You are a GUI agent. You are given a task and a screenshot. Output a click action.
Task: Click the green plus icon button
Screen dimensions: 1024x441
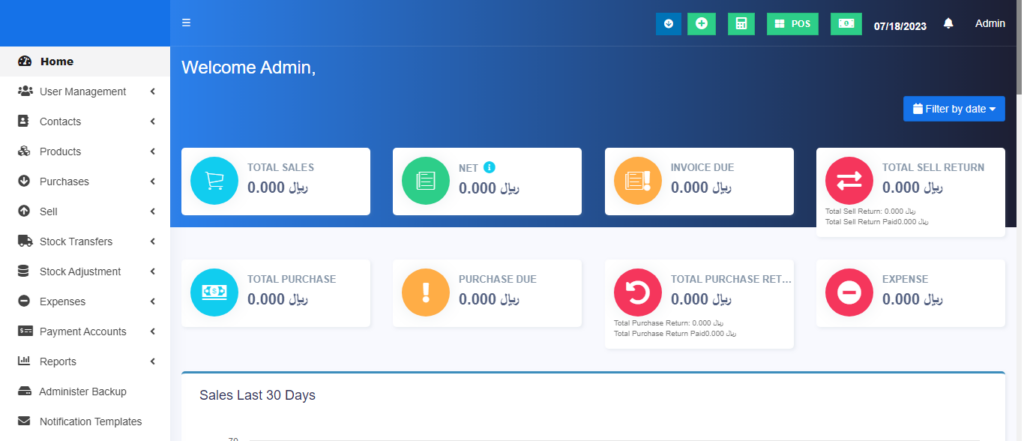(701, 24)
